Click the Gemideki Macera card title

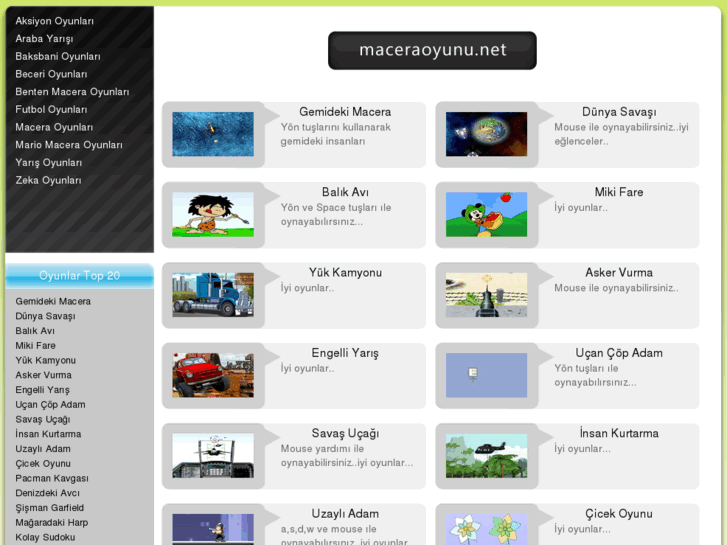(x=345, y=112)
